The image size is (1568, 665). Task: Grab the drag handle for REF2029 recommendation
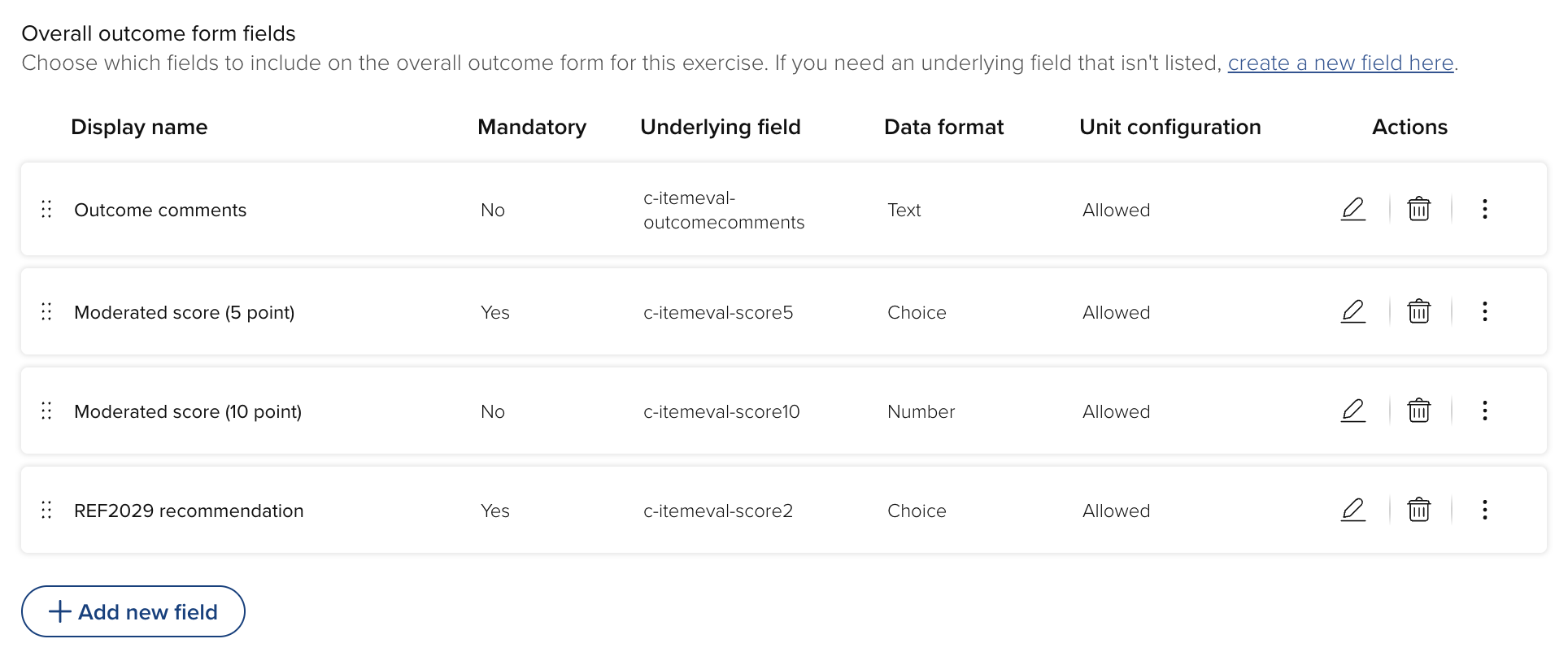tap(46, 511)
